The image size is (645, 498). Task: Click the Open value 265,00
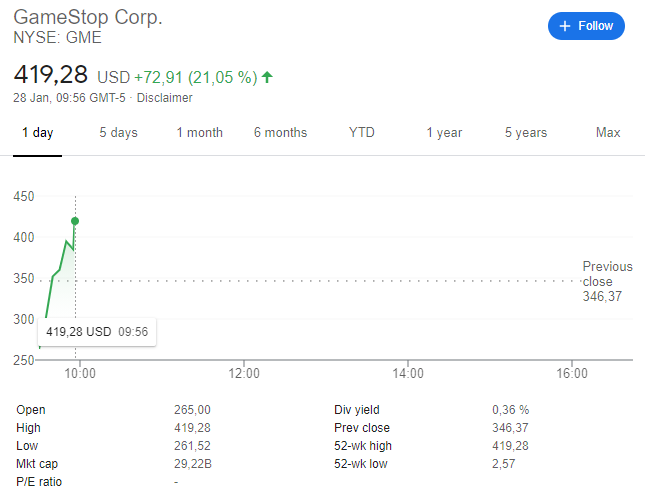192,410
